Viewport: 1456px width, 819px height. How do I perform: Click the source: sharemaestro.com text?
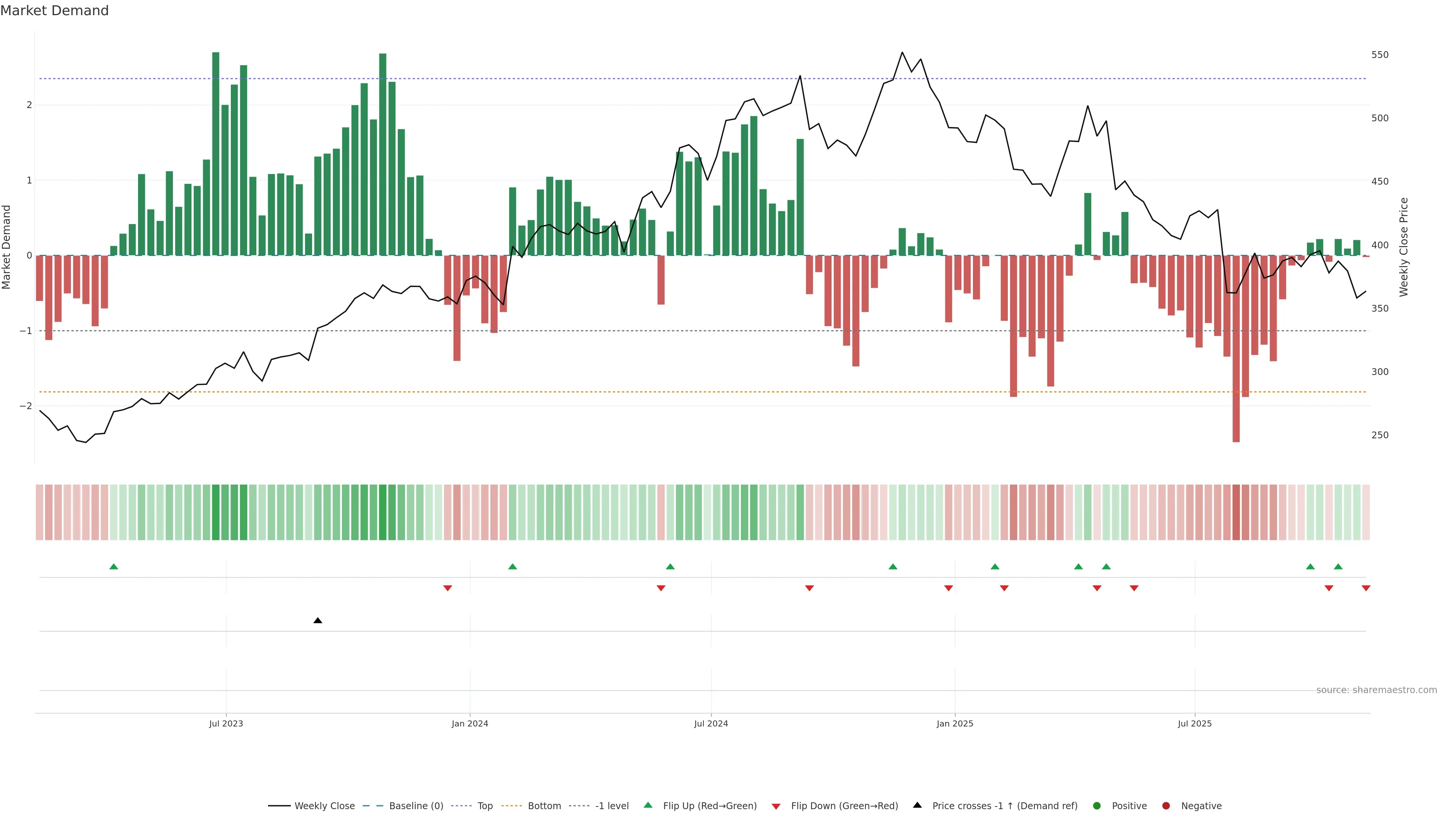tap(1376, 690)
